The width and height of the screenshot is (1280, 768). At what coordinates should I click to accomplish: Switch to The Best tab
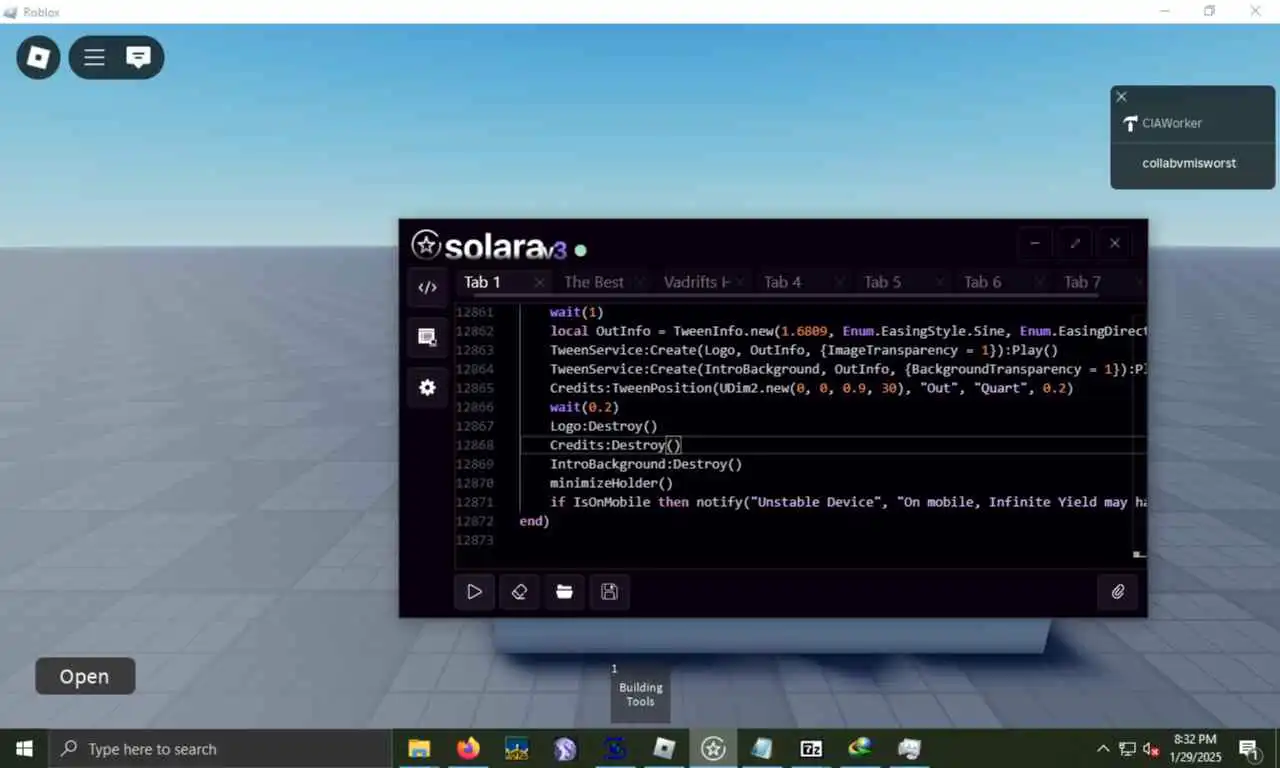593,283
